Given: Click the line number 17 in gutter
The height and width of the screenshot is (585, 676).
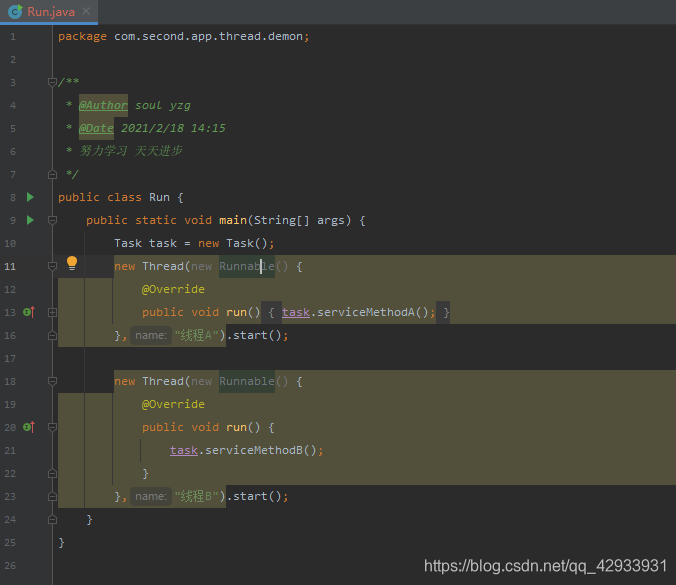Looking at the screenshot, I should pyautogui.click(x=10, y=358).
